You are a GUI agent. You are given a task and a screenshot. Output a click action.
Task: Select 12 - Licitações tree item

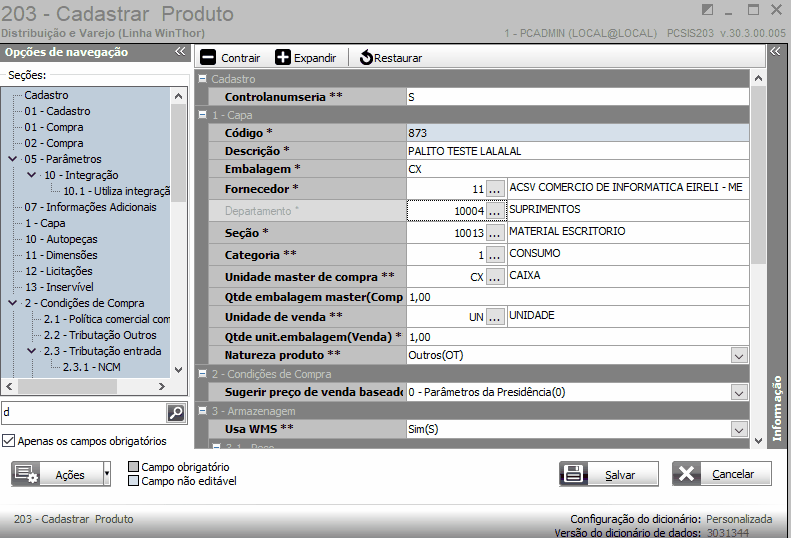pos(59,271)
